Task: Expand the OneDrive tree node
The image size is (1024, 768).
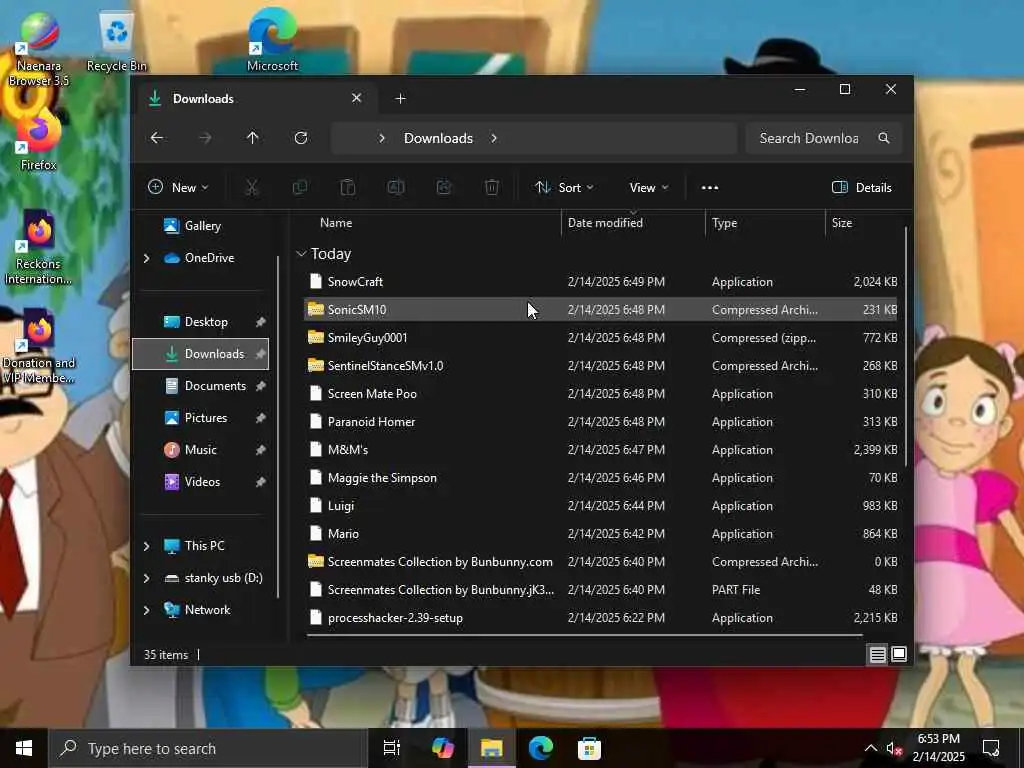Action: 146,259
